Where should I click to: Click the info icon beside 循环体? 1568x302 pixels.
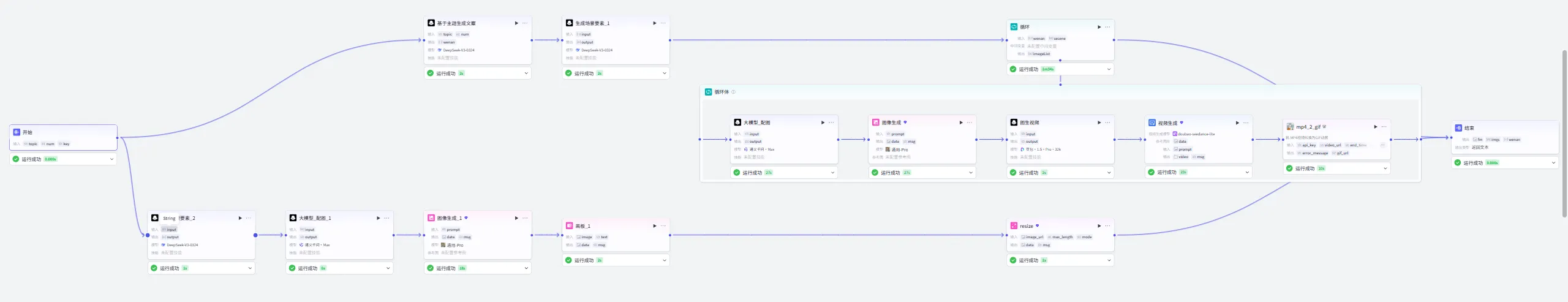tap(733, 92)
